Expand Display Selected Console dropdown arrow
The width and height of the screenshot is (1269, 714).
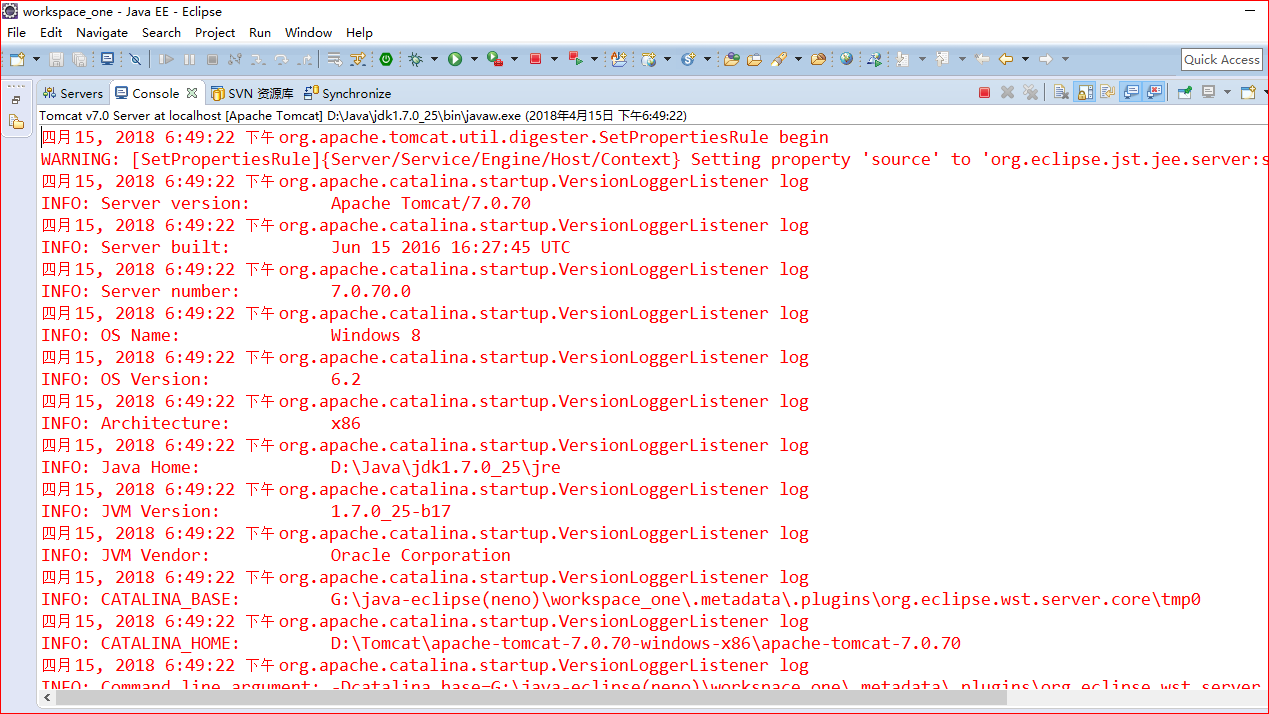pos(1227,92)
